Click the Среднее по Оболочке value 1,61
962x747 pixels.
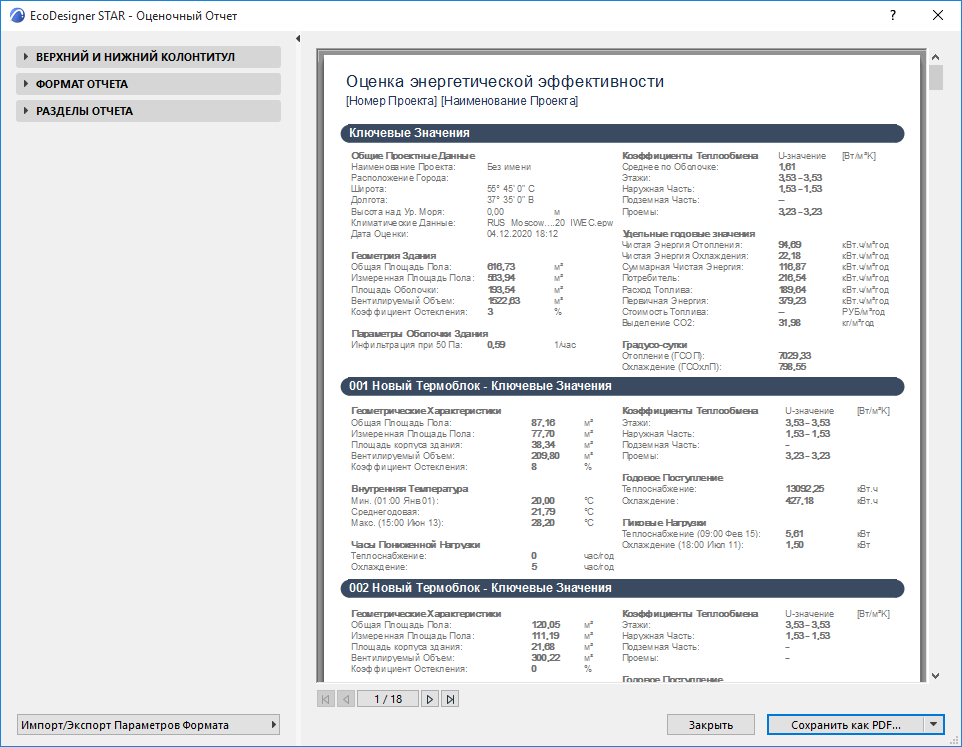(x=787, y=167)
